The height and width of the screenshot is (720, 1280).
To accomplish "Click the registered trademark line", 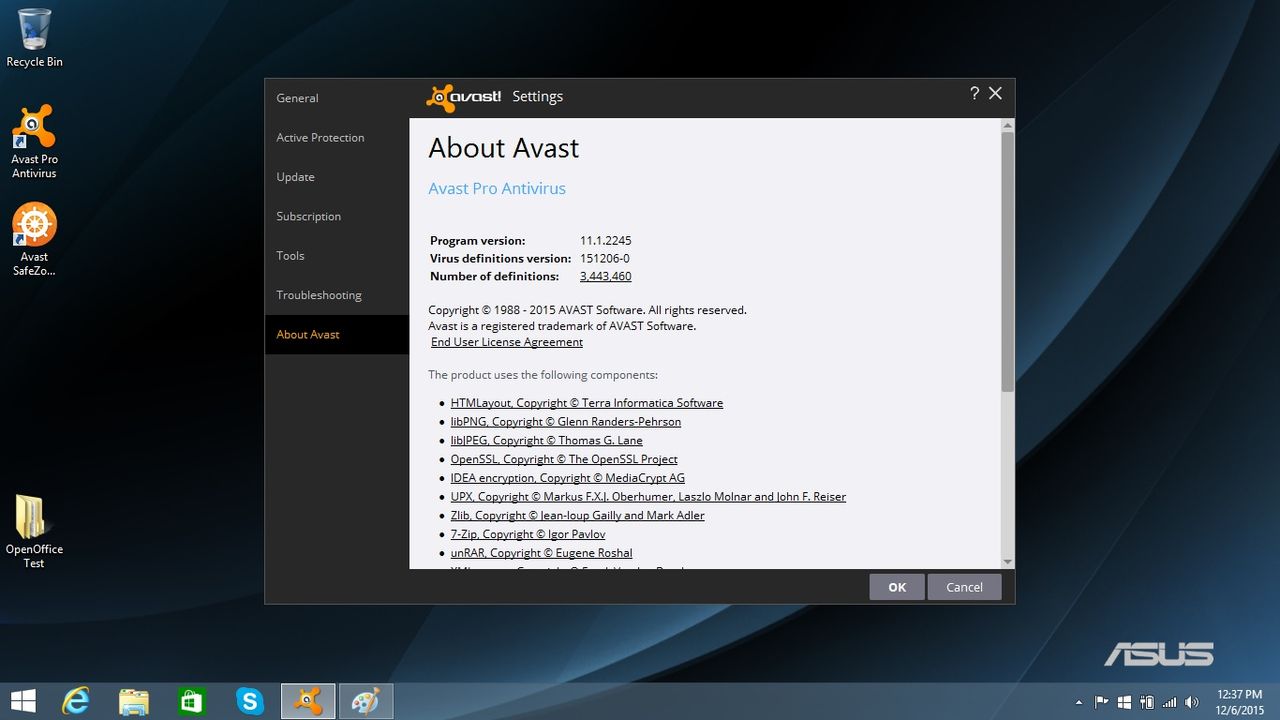I will (x=562, y=326).
